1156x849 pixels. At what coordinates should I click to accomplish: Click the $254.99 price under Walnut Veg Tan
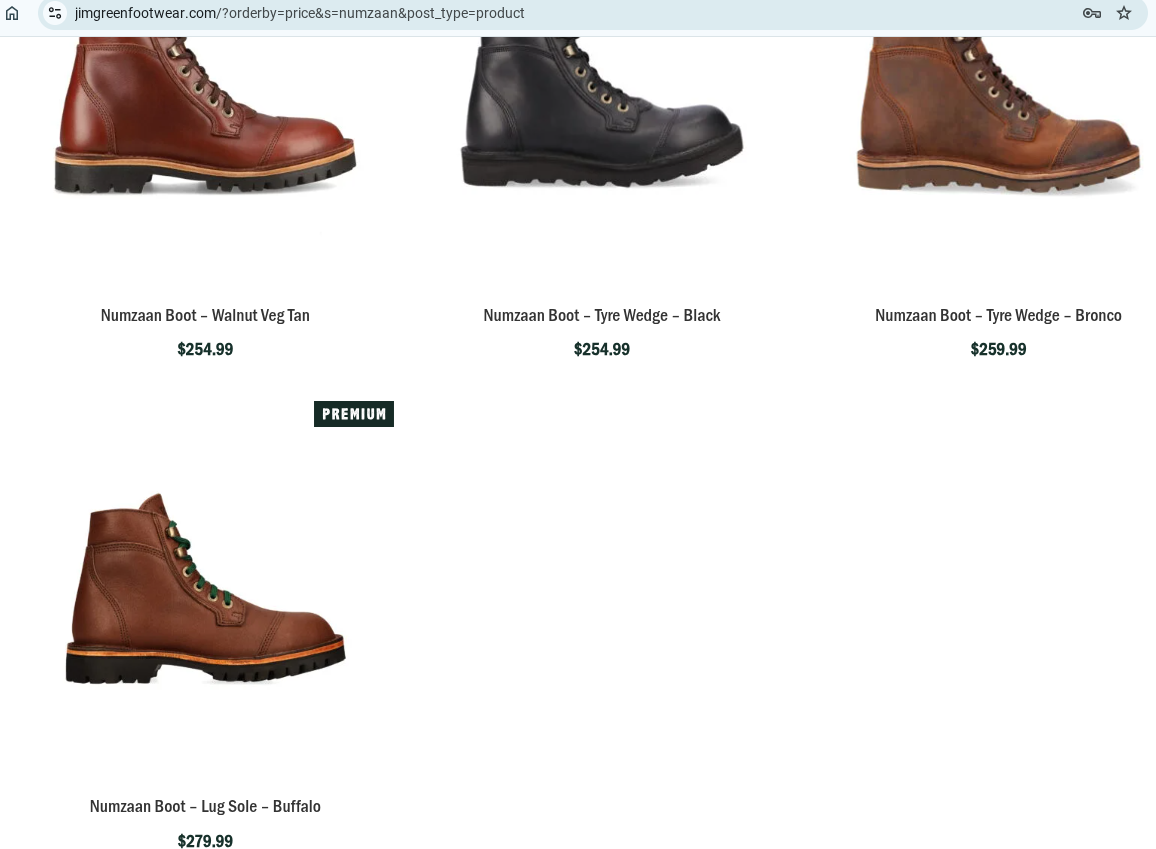pyautogui.click(x=205, y=349)
